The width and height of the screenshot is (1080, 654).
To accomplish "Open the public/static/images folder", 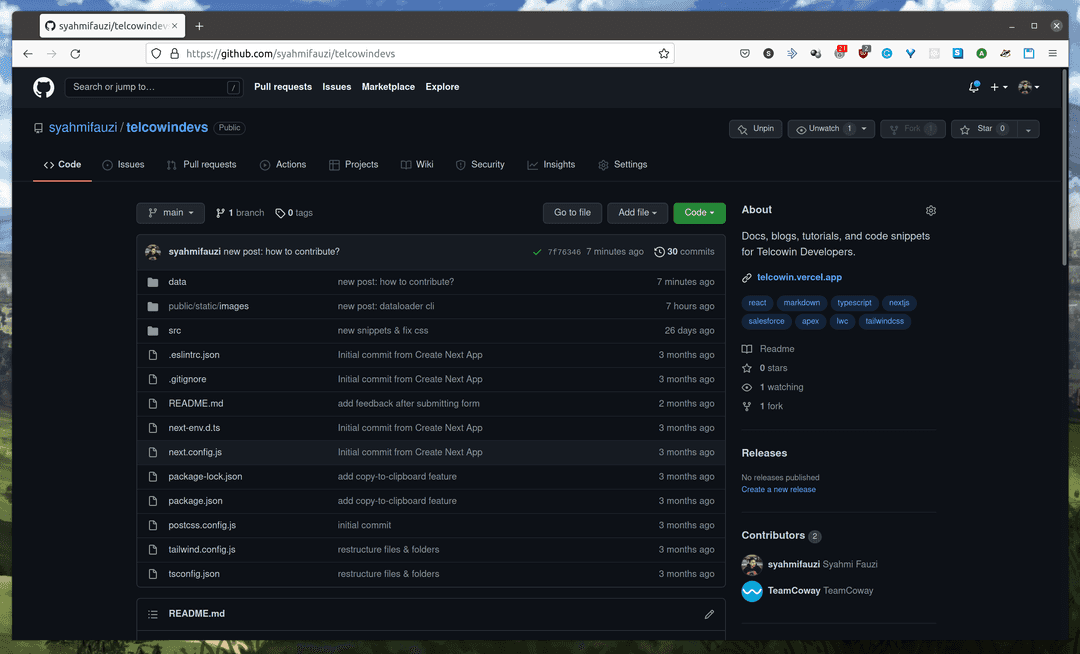I will [x=209, y=306].
